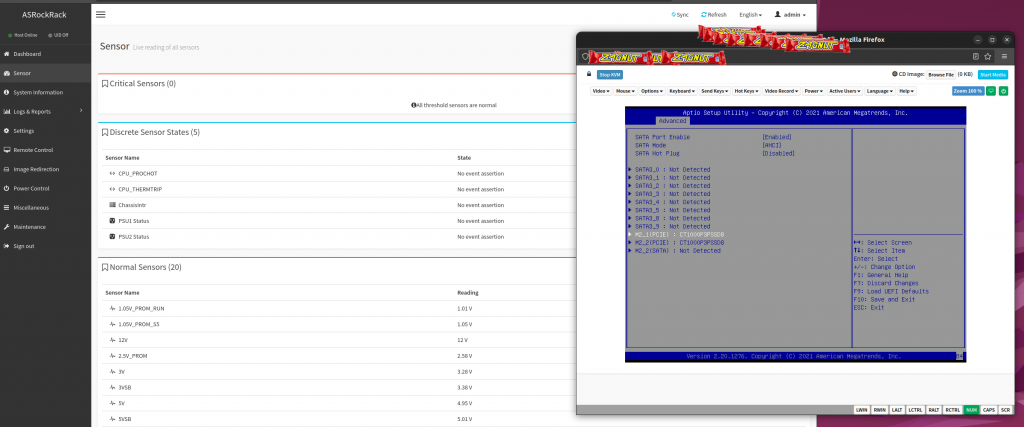Toggle the LWIN key indicator
The image size is (1024, 427).
862,409
